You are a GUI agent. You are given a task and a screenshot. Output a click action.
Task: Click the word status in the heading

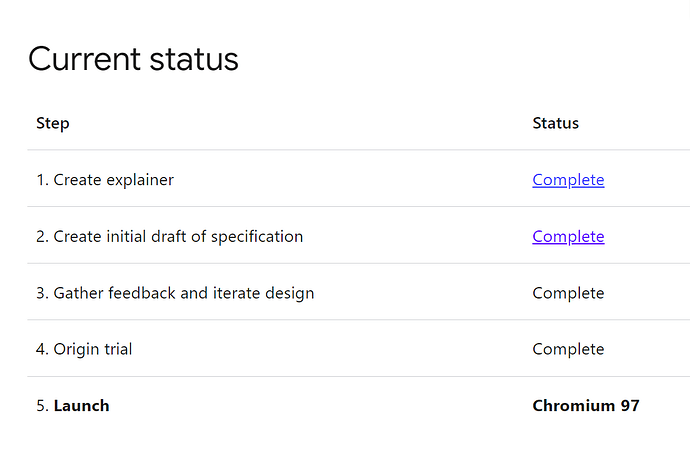pyautogui.click(x=194, y=60)
